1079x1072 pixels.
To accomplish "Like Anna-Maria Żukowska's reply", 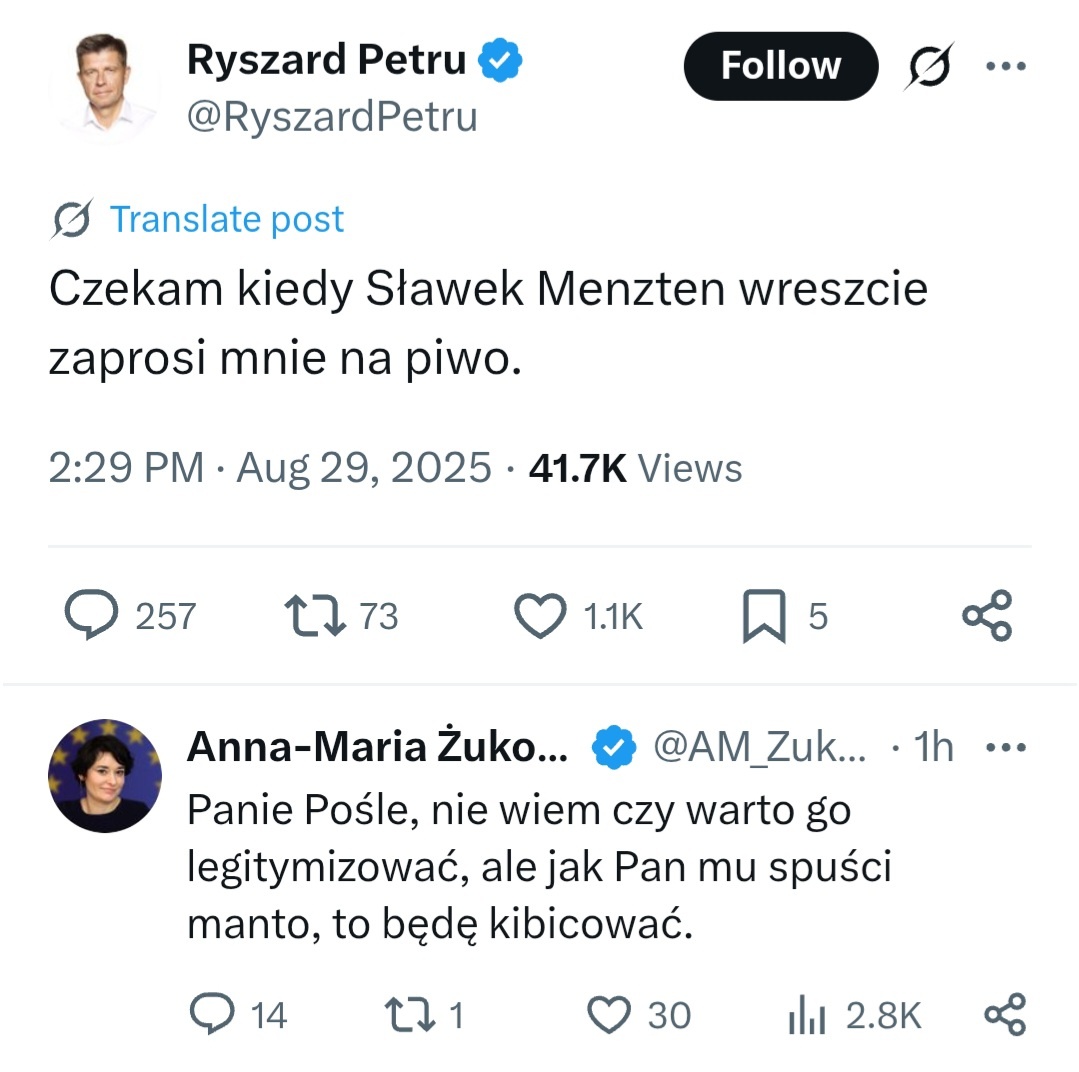I will [607, 1015].
